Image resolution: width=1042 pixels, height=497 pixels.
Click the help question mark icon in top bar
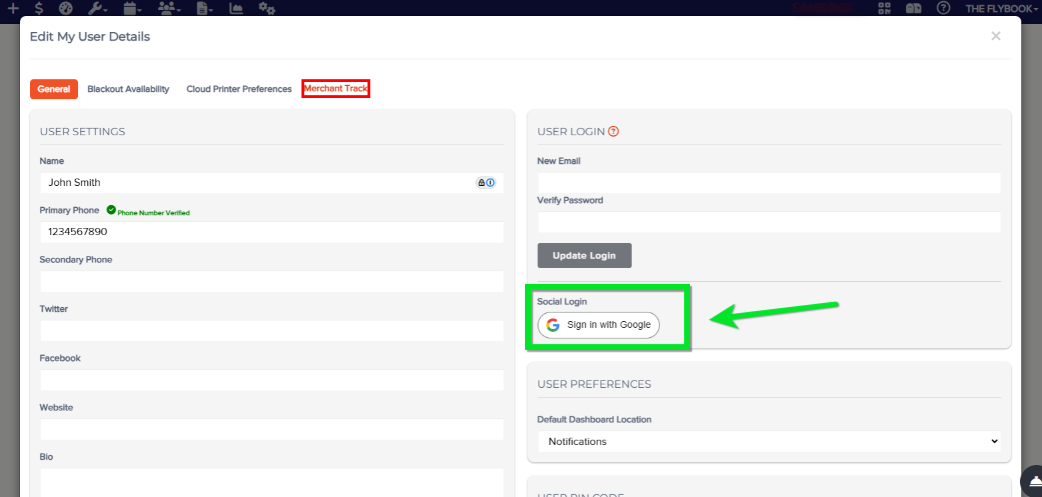pos(943,8)
